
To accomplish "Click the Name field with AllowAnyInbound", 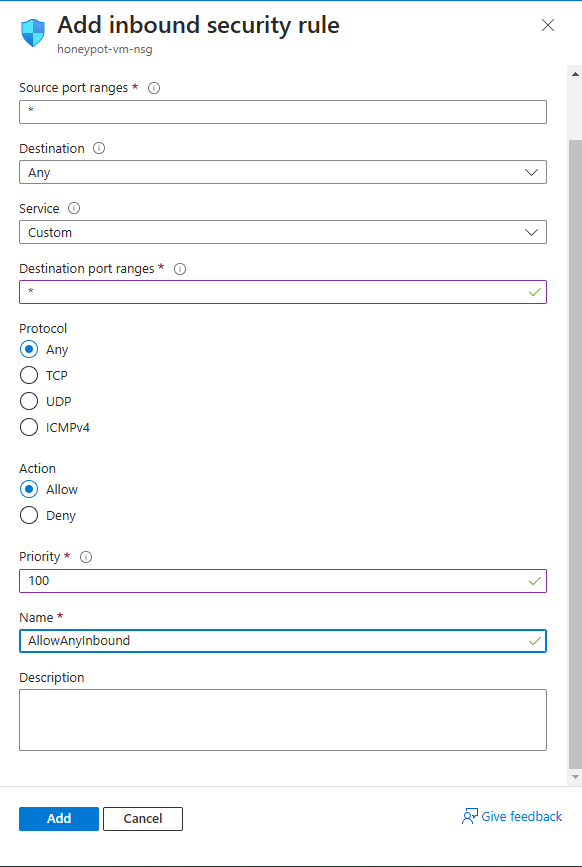I will point(283,641).
